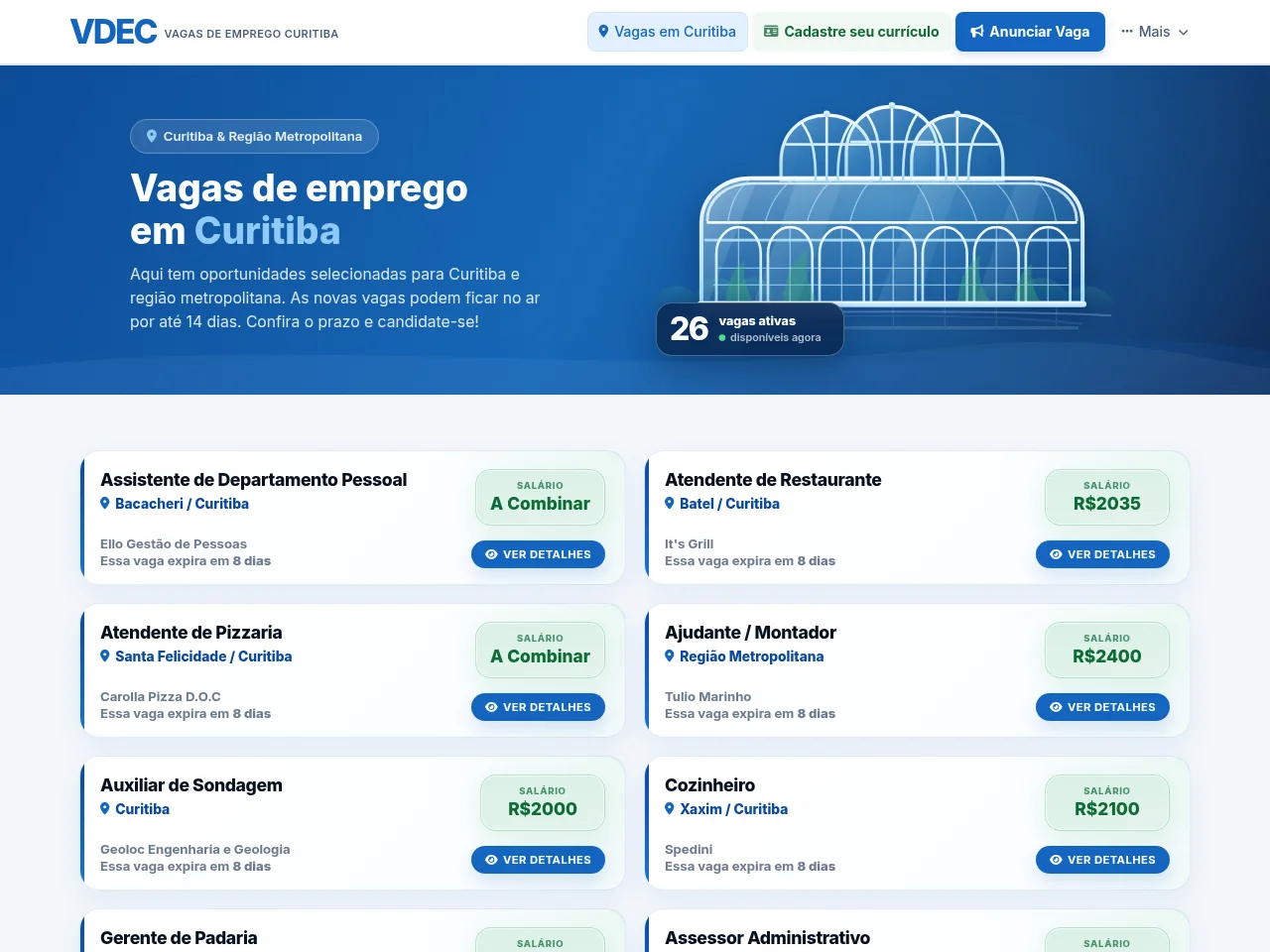
Task: View details for Assistente de Departamento Pessoal
Action: 538,554
